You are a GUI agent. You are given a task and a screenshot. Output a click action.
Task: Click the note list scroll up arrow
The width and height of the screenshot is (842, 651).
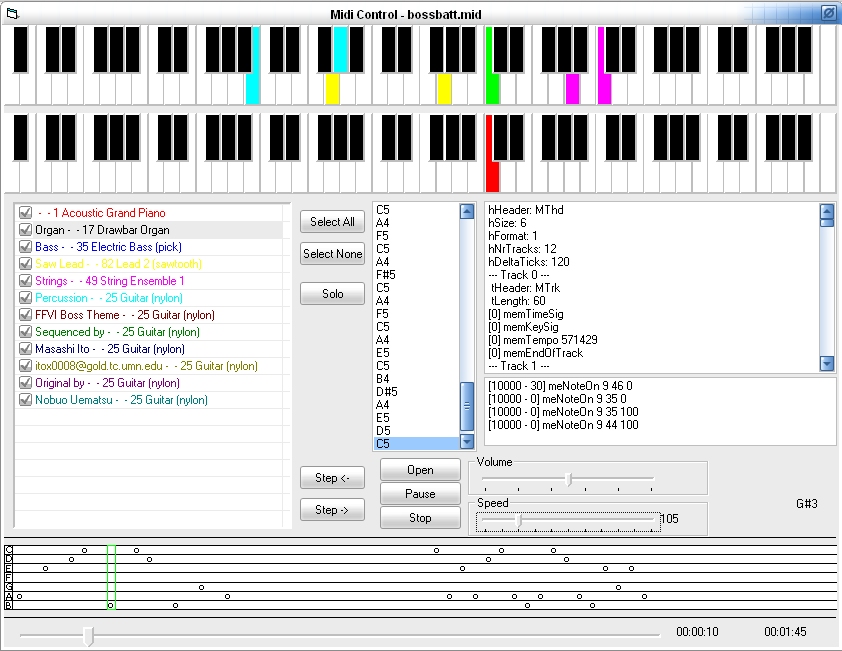[x=467, y=211]
